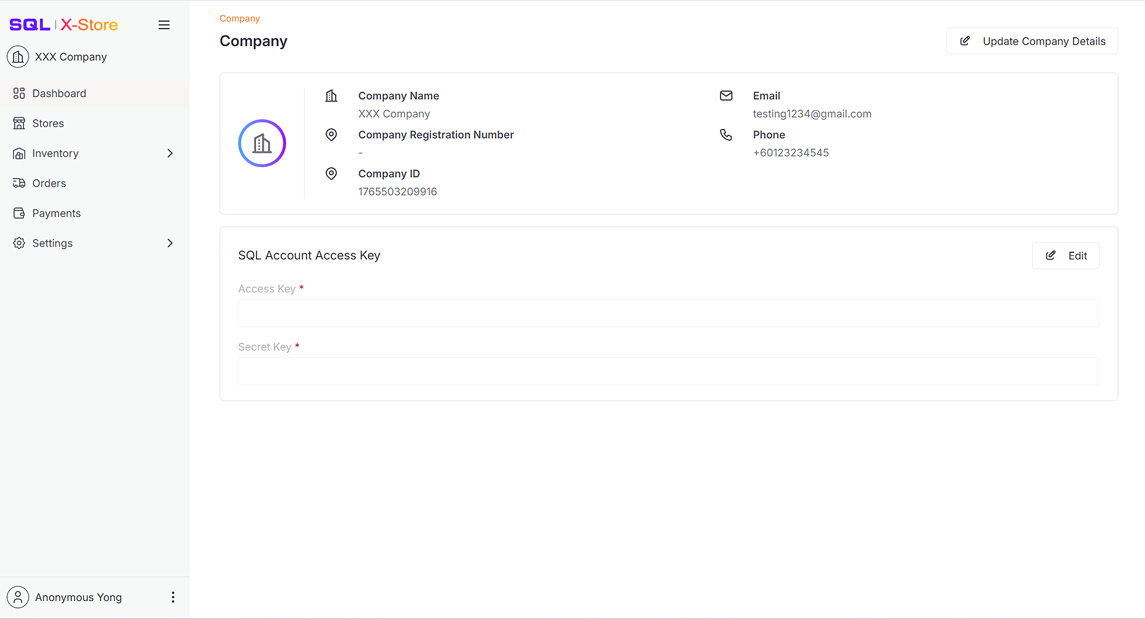Click Edit for SQL Account Access Key
Screen dimensions: 1145x619
coord(1066,256)
